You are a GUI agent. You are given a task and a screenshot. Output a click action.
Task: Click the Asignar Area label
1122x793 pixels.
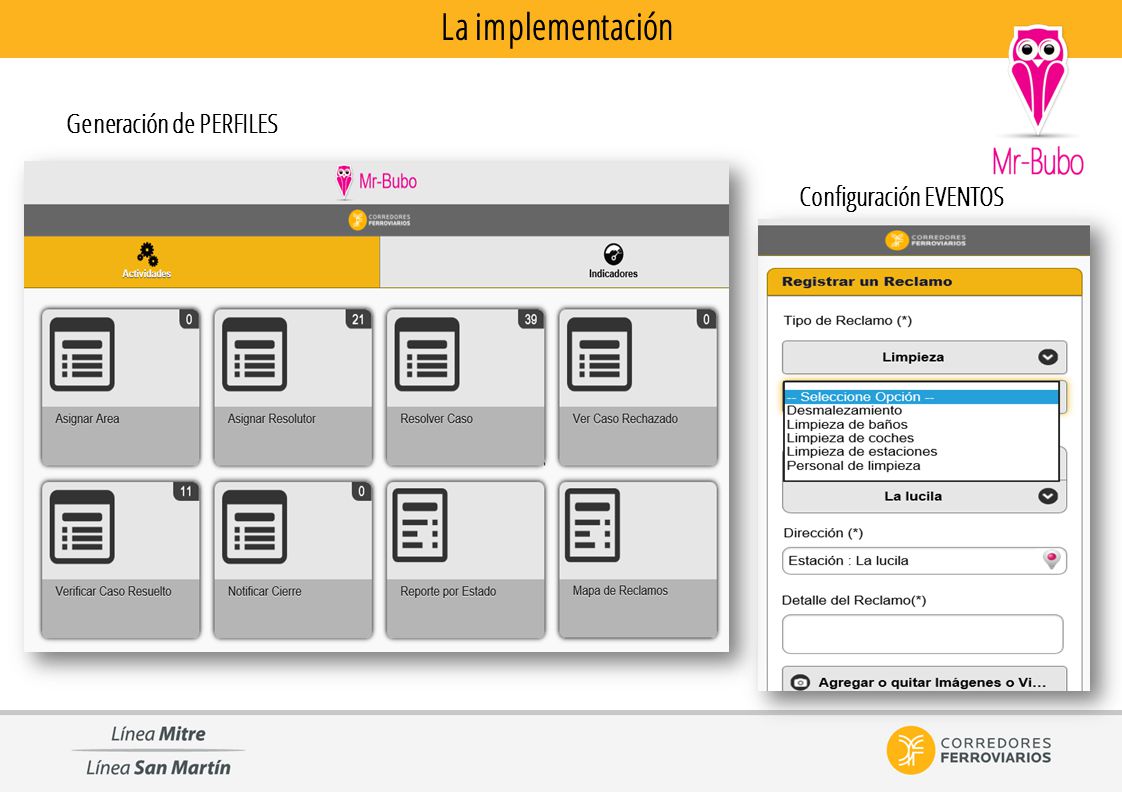click(x=87, y=419)
